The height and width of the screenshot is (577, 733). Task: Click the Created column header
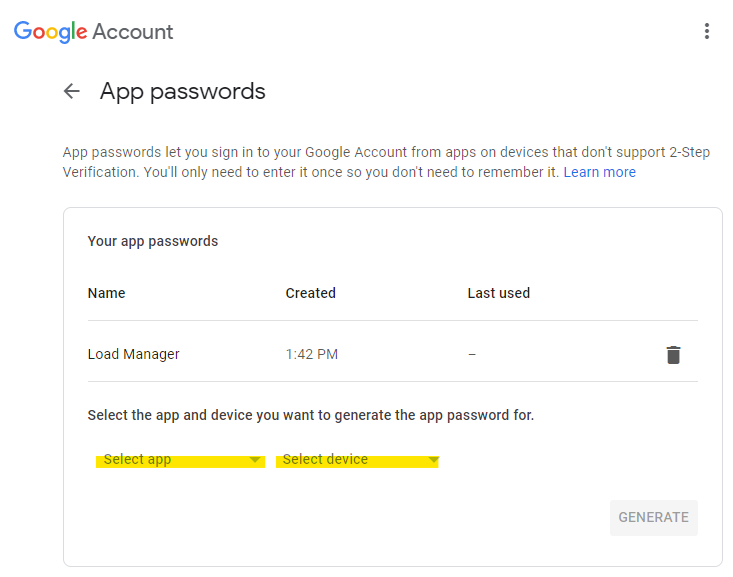[310, 293]
